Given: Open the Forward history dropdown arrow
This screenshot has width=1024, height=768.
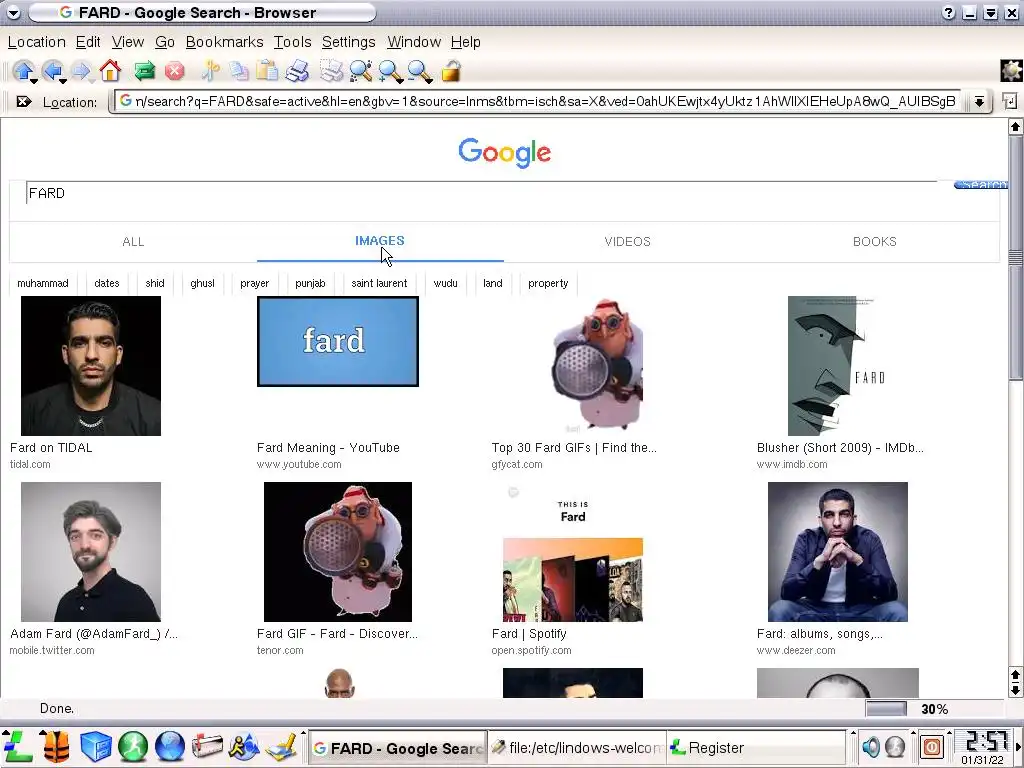Looking at the screenshot, I should click(x=91, y=81).
